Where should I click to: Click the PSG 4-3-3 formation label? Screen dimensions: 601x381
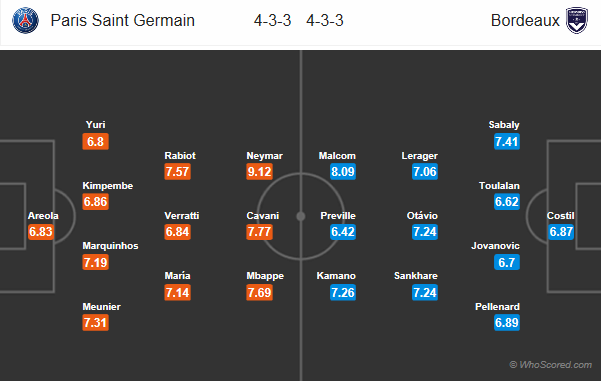(x=273, y=20)
